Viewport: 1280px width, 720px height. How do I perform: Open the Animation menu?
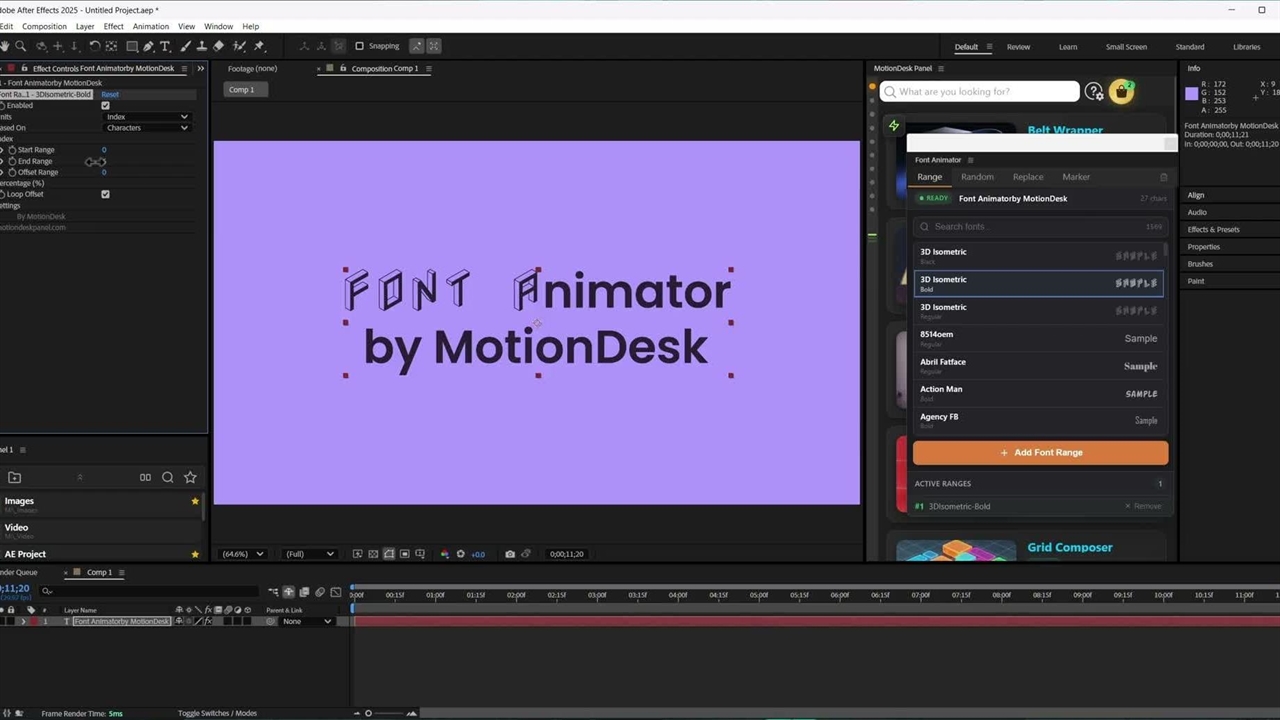151,26
